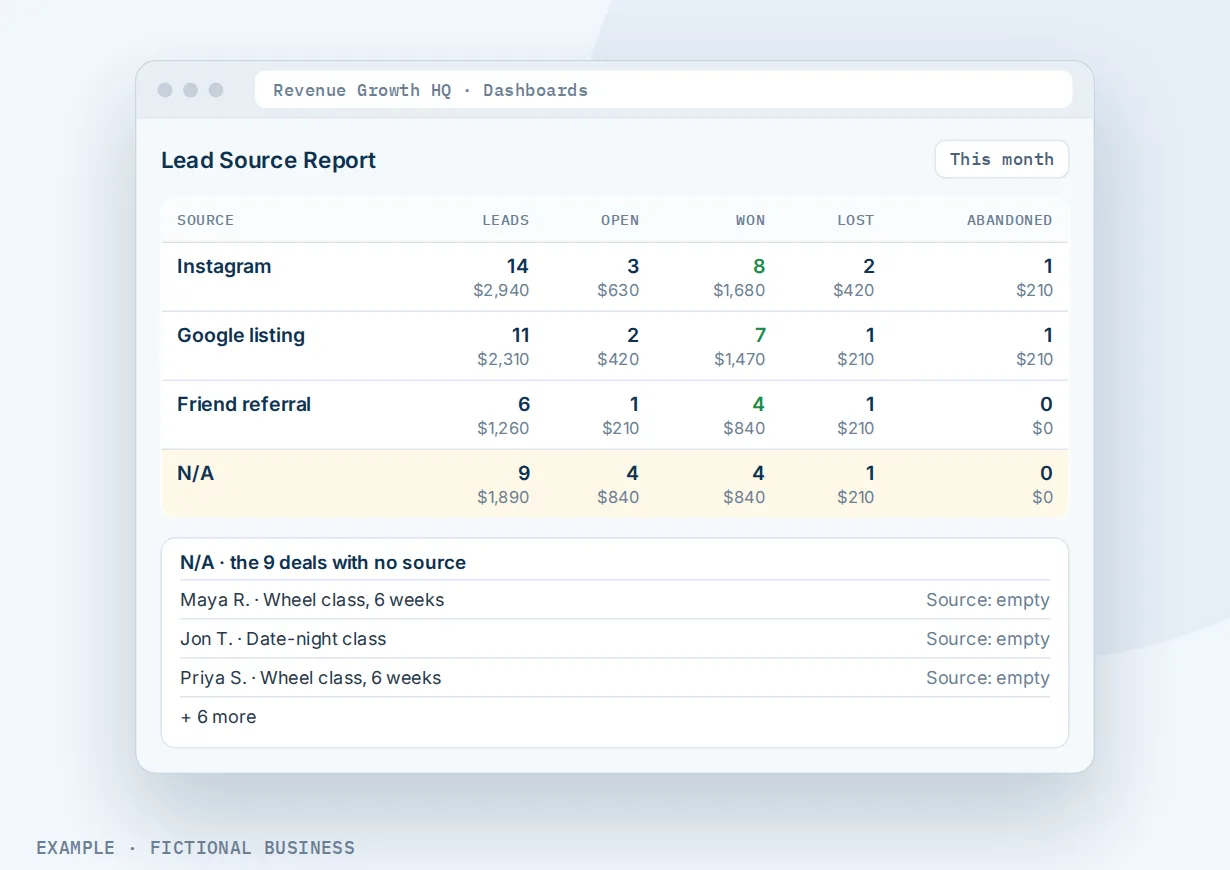The image size is (1230, 870).
Task: Click Google listing won count 7
Action: (760, 335)
